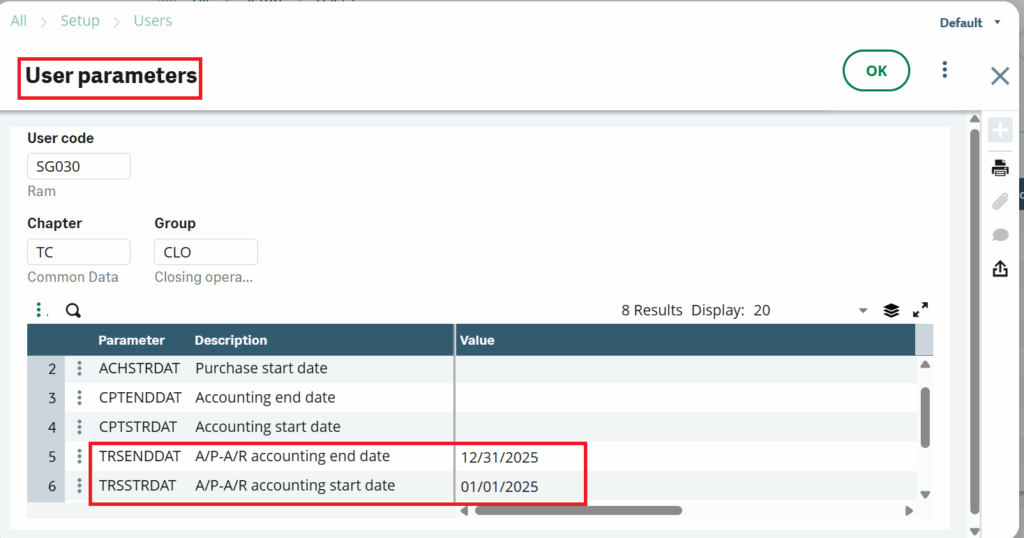Open the grid search magnifier icon

pyautogui.click(x=73, y=310)
